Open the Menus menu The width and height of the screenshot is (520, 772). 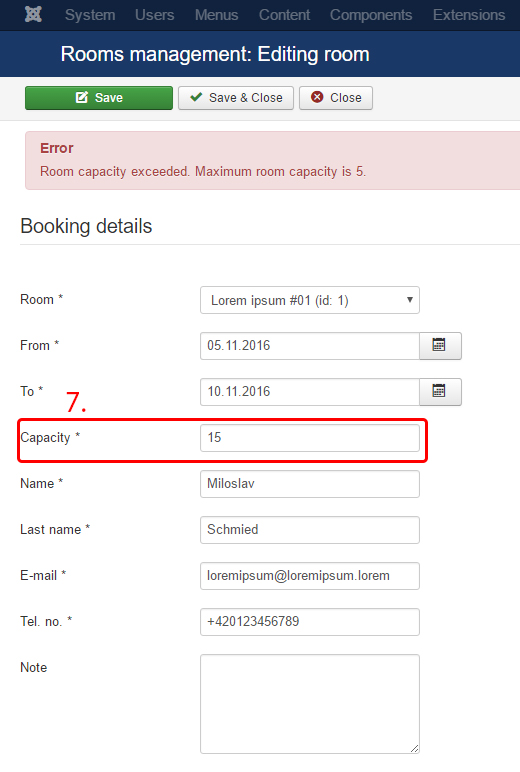[x=216, y=15]
